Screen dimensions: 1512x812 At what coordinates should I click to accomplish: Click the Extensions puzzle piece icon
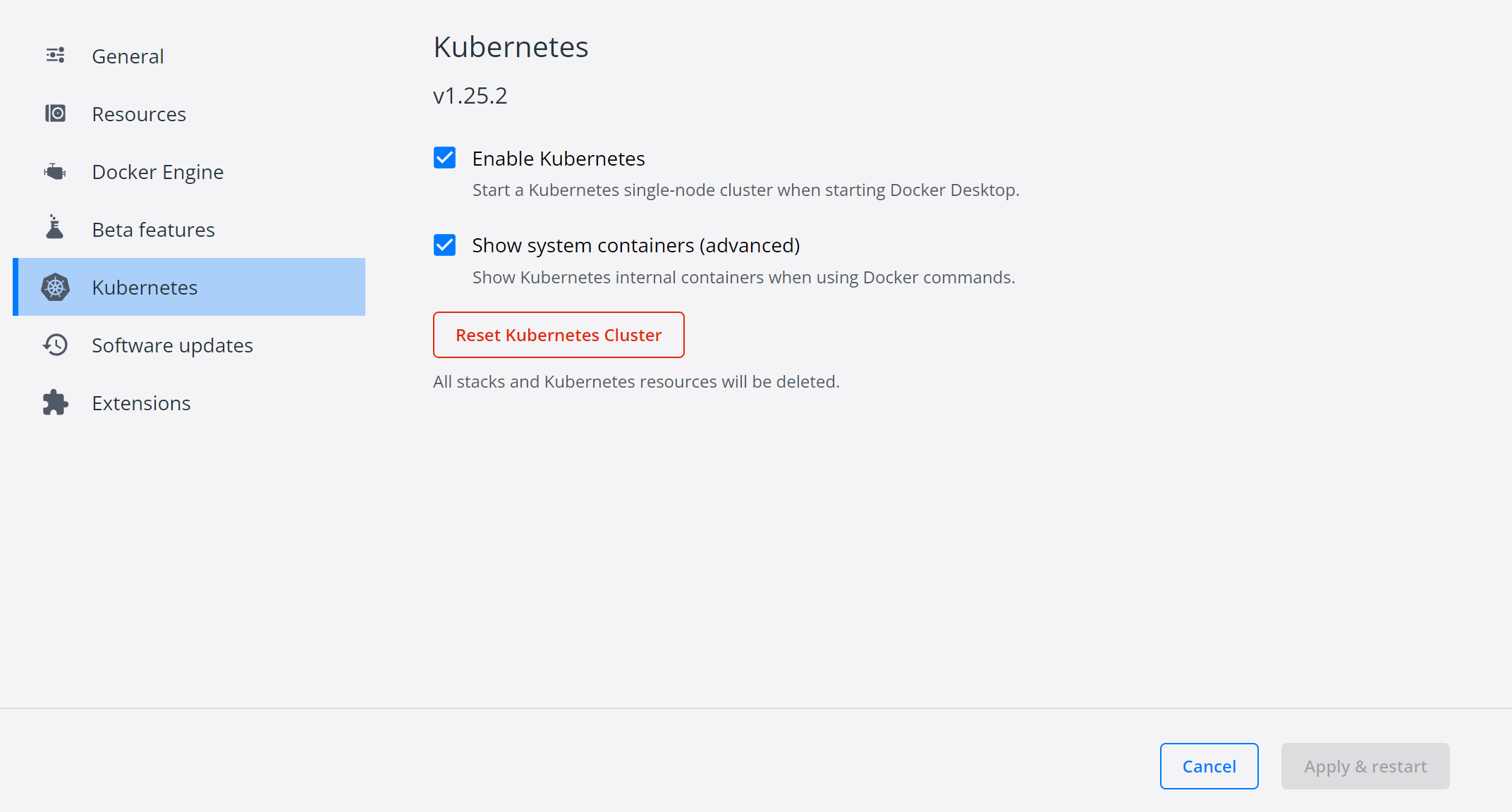click(55, 402)
